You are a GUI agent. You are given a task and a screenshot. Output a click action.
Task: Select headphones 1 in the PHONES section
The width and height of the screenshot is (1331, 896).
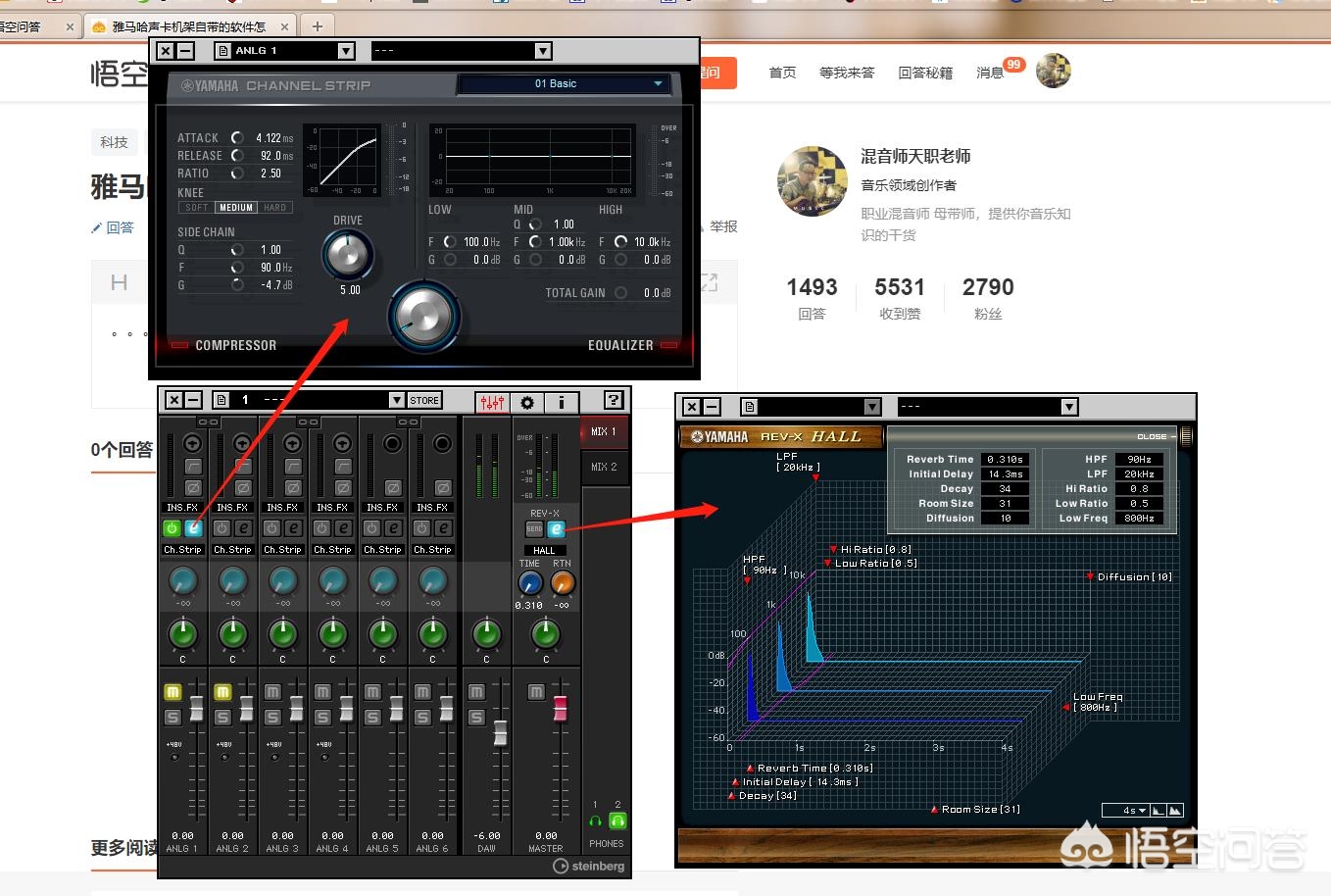tap(595, 821)
